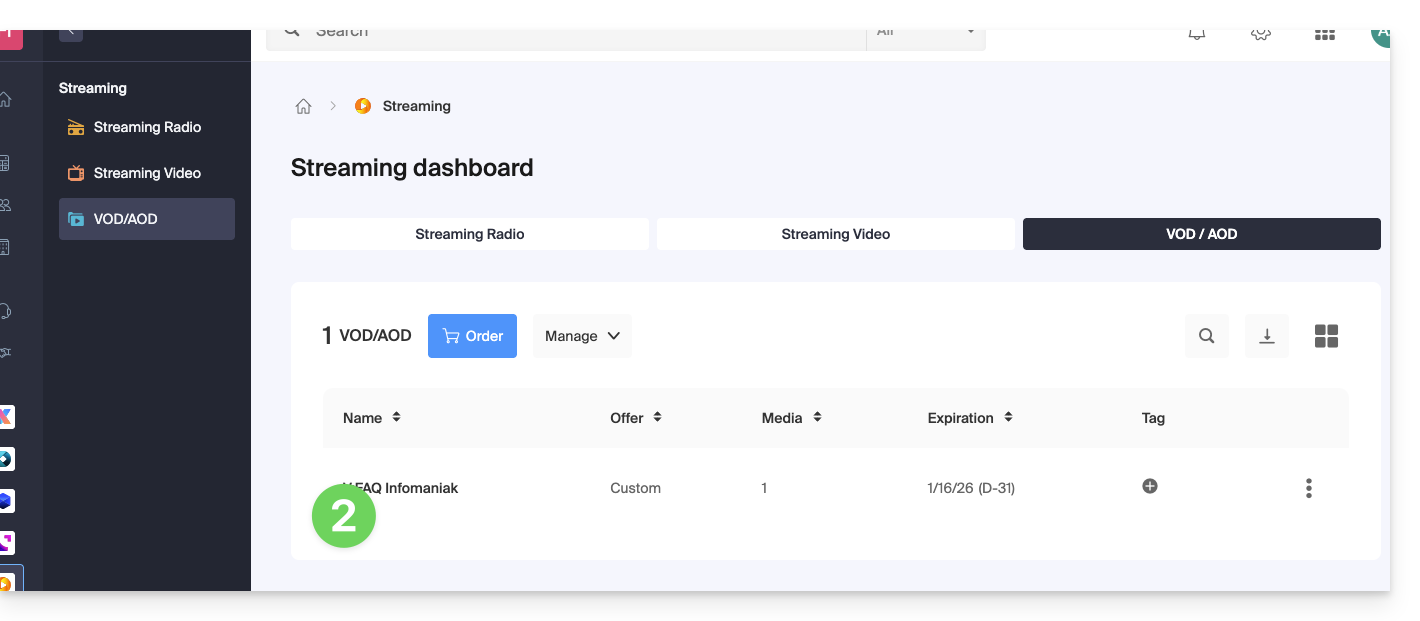Add a tag with the plus icon
The image size is (1420, 621).
coord(1150,486)
